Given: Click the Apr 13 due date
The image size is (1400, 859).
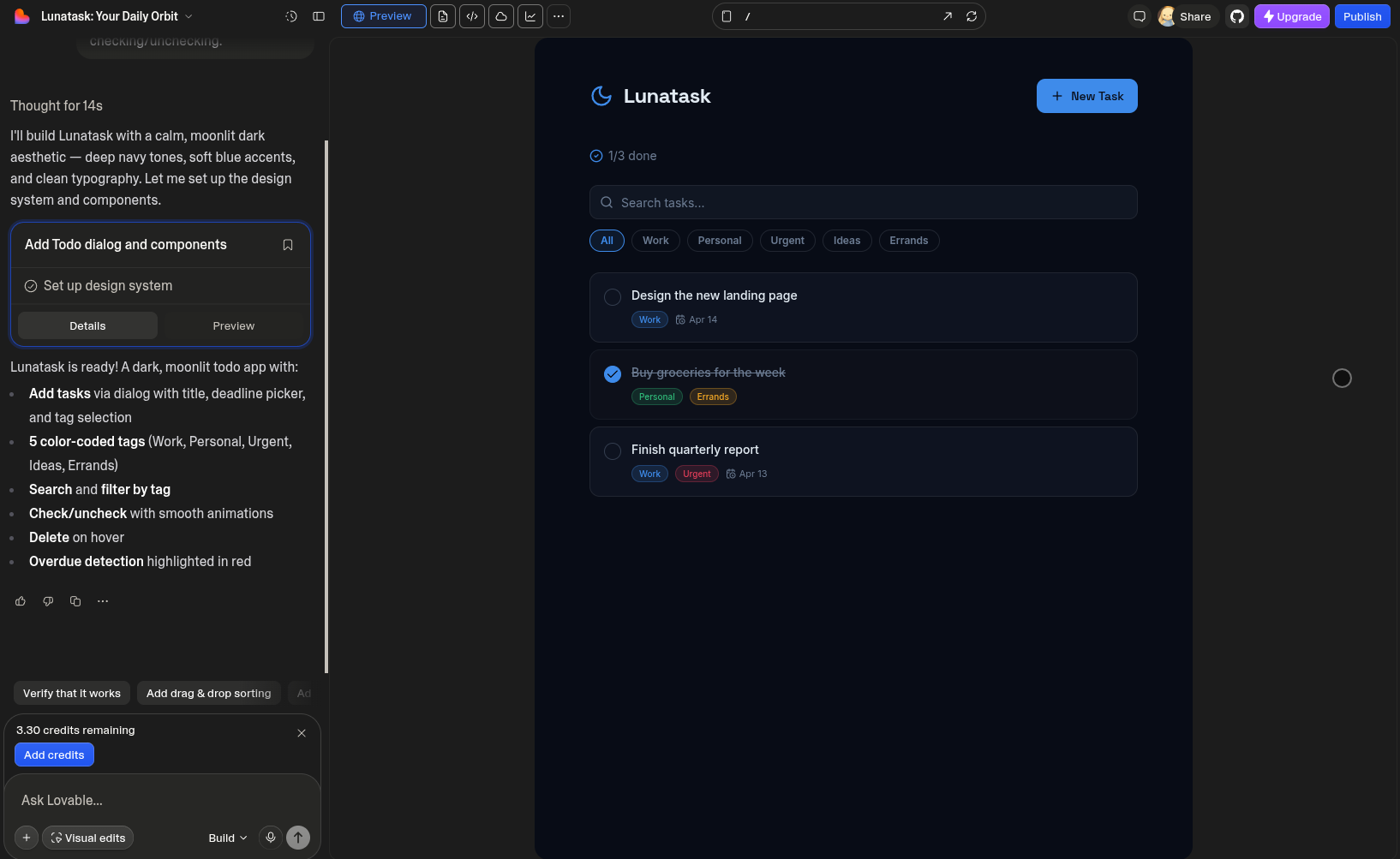Looking at the screenshot, I should (747, 474).
